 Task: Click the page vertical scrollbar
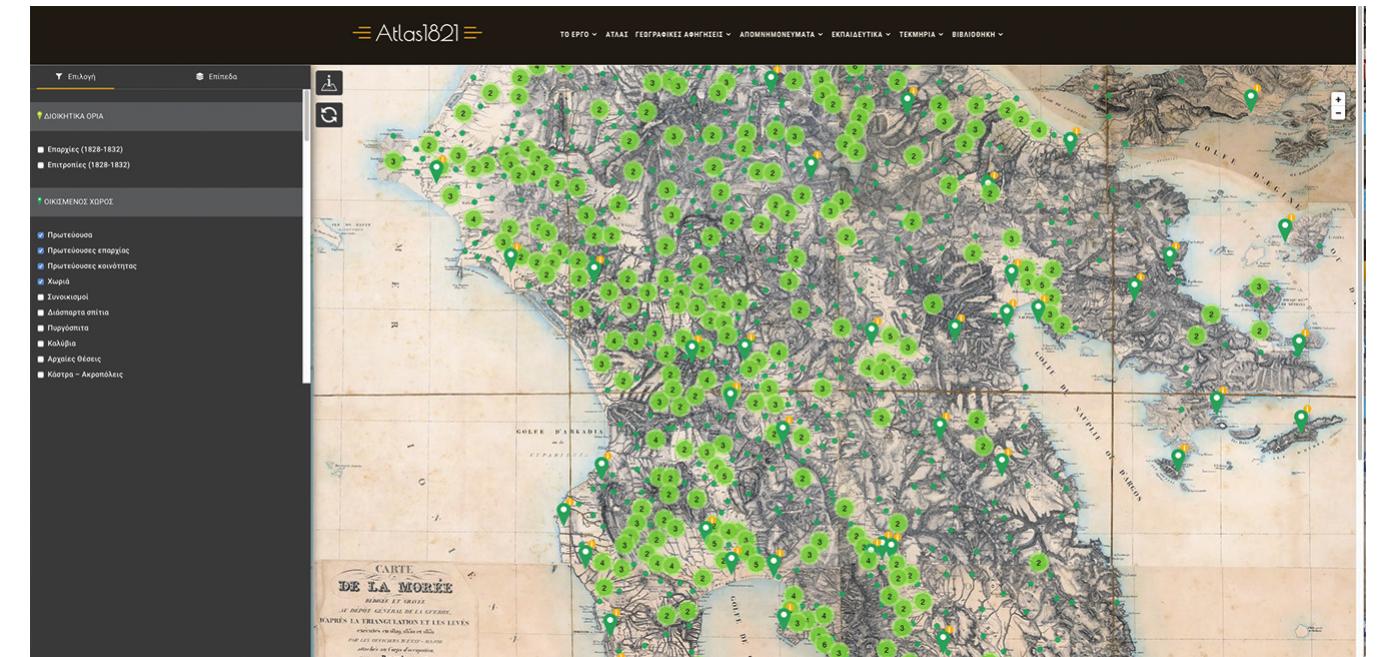[1360, 235]
